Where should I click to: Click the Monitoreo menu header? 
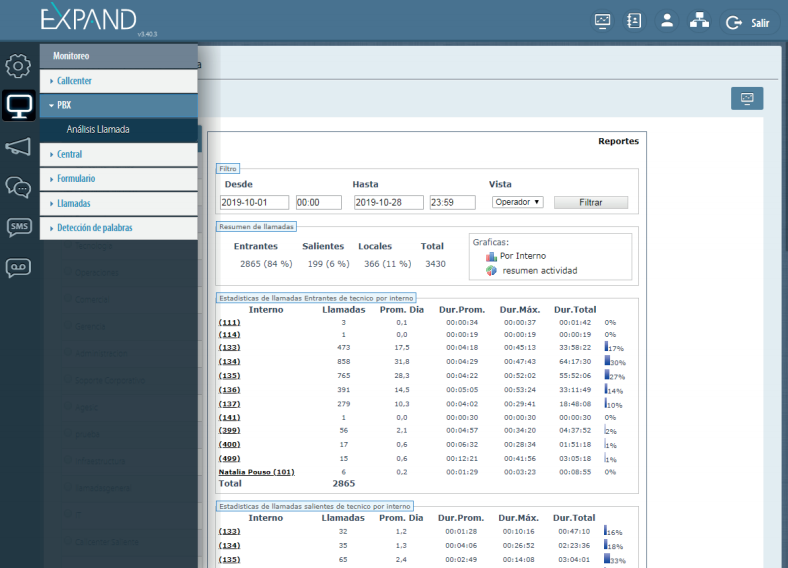pyautogui.click(x=119, y=56)
